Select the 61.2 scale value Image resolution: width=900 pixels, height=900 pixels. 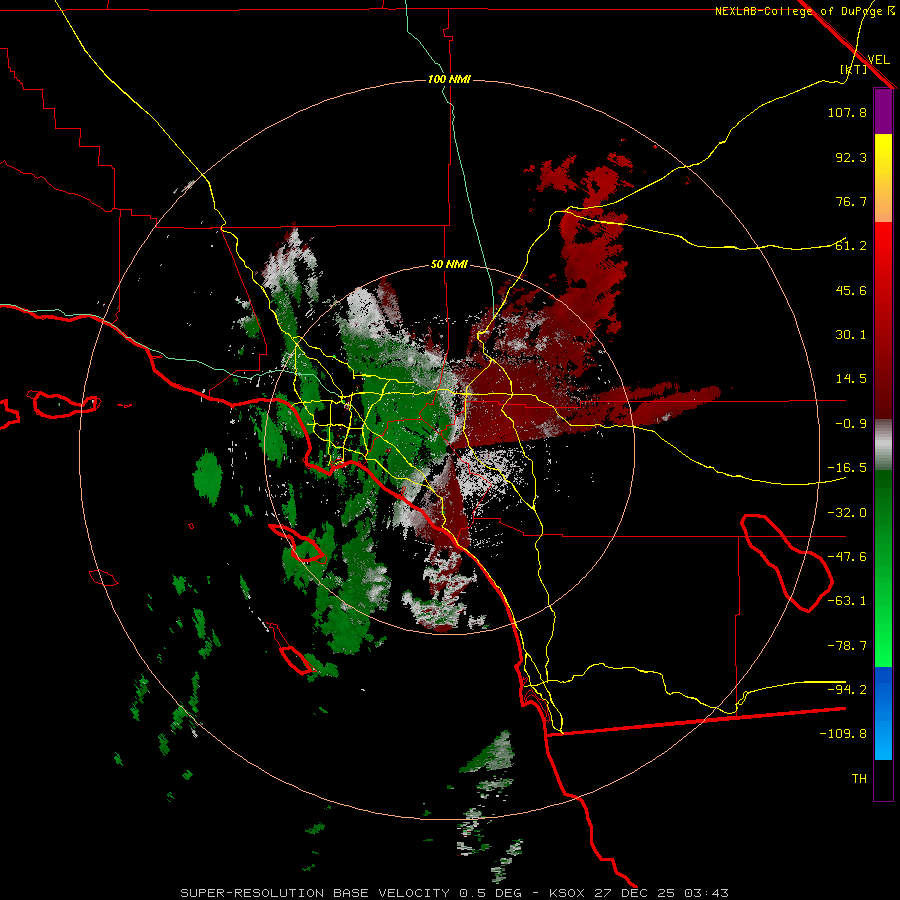click(x=851, y=246)
